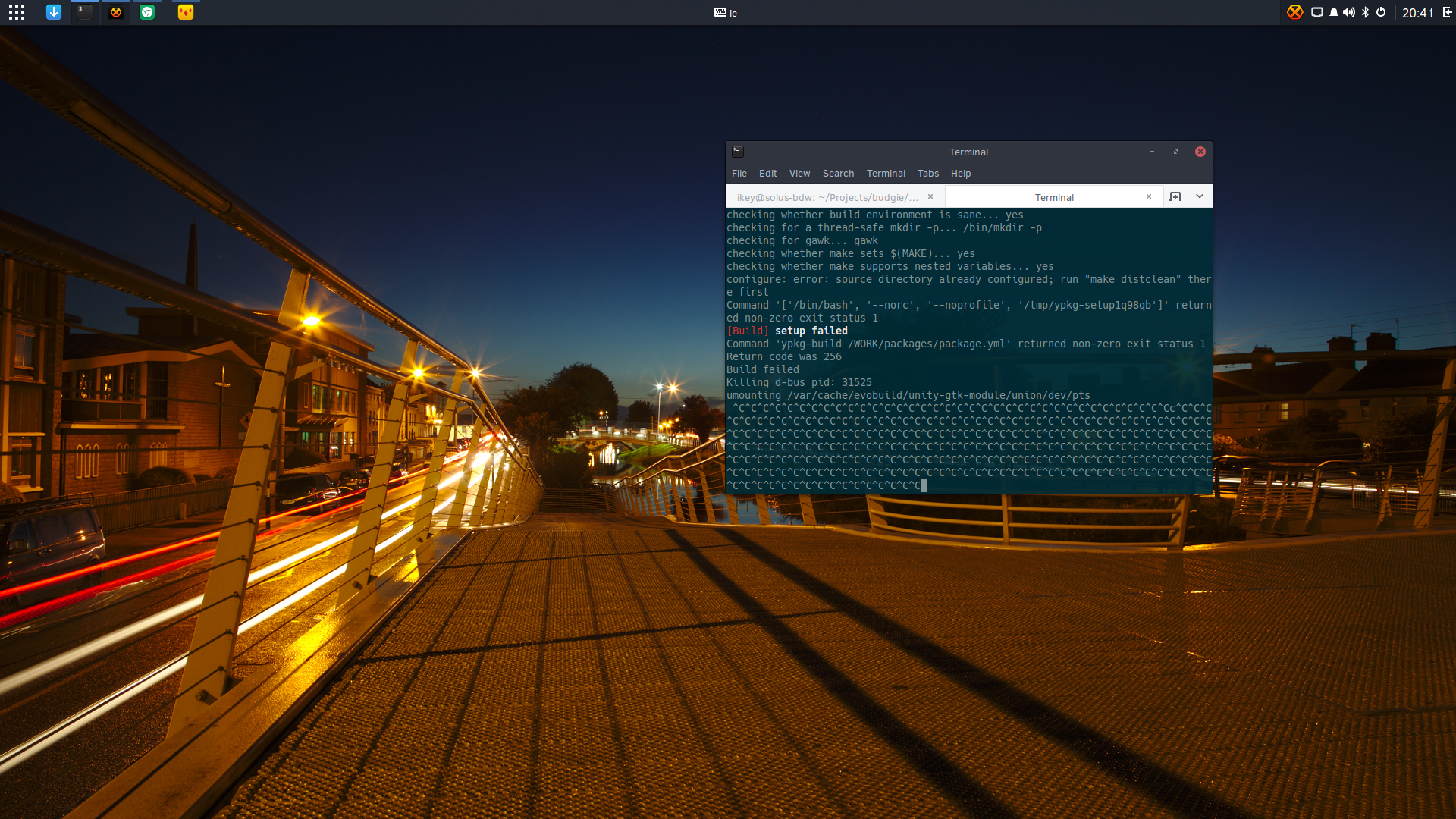Open the Search menu in Terminal
Screen dimensions: 1456x819
coord(839,174)
